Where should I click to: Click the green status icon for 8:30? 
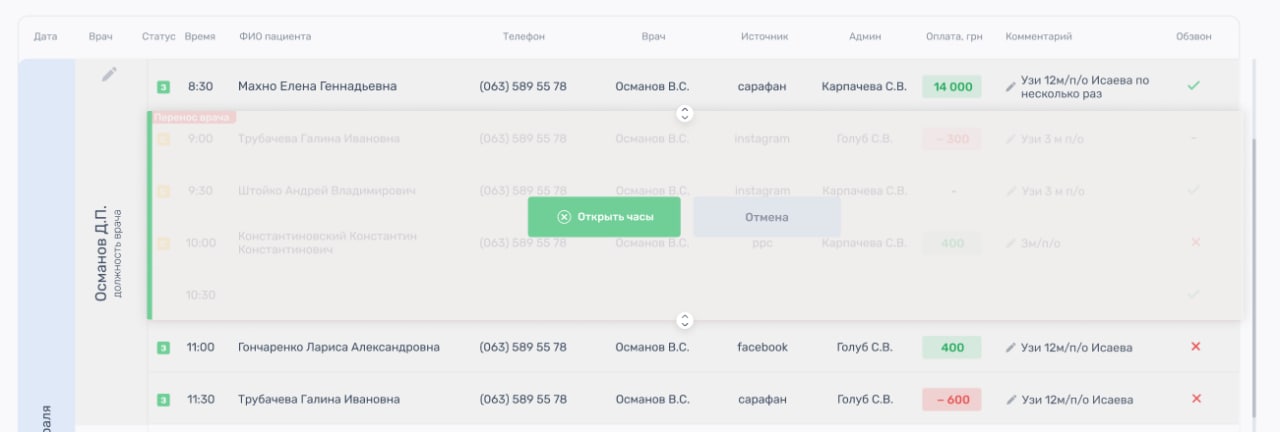(163, 87)
